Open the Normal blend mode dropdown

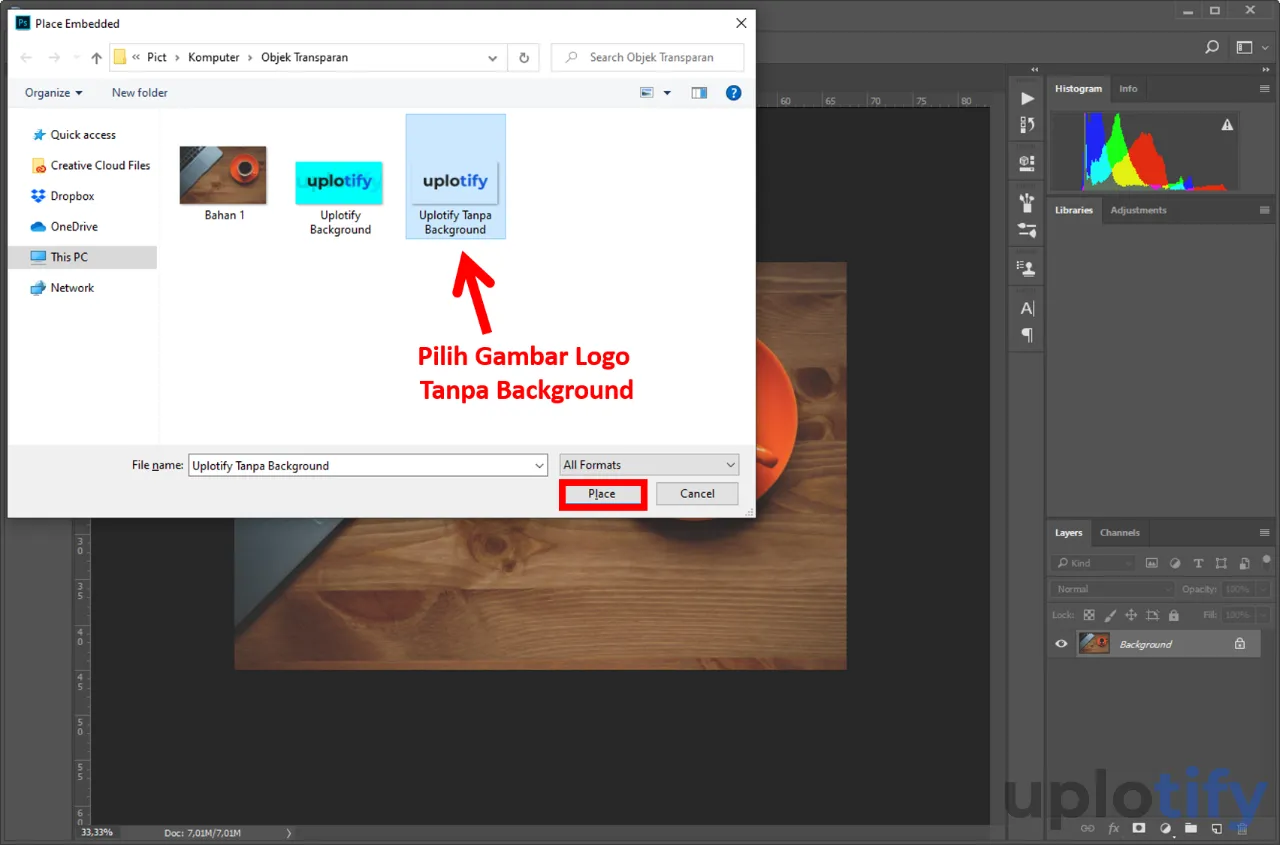(x=1113, y=589)
